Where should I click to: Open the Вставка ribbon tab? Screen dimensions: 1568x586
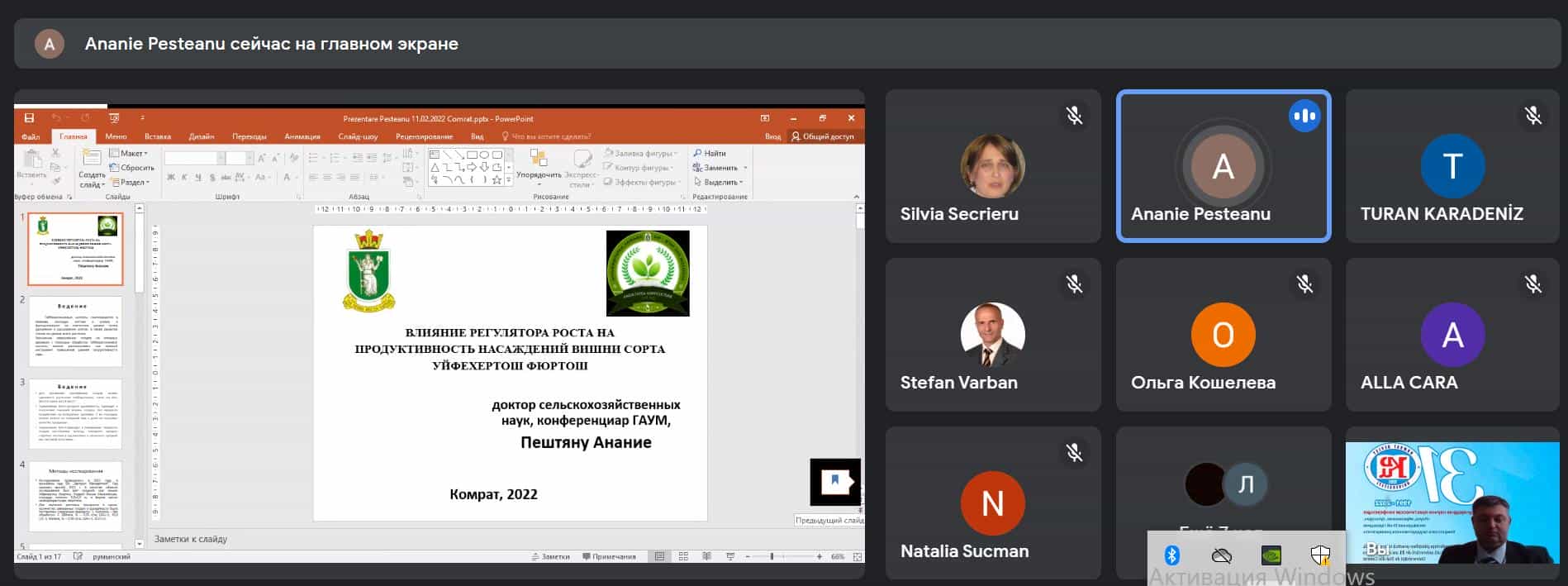(157, 136)
